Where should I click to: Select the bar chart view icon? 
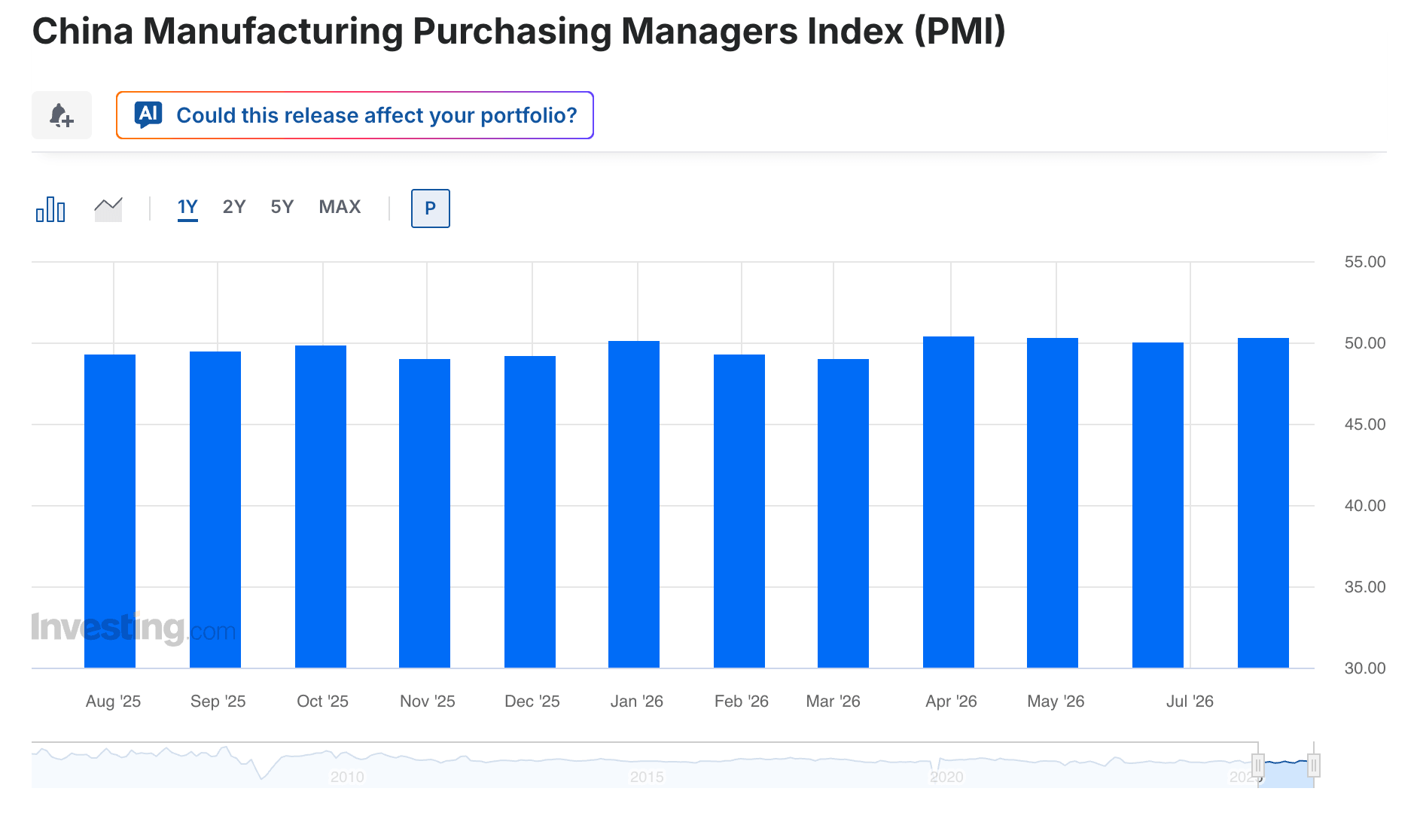(50, 208)
